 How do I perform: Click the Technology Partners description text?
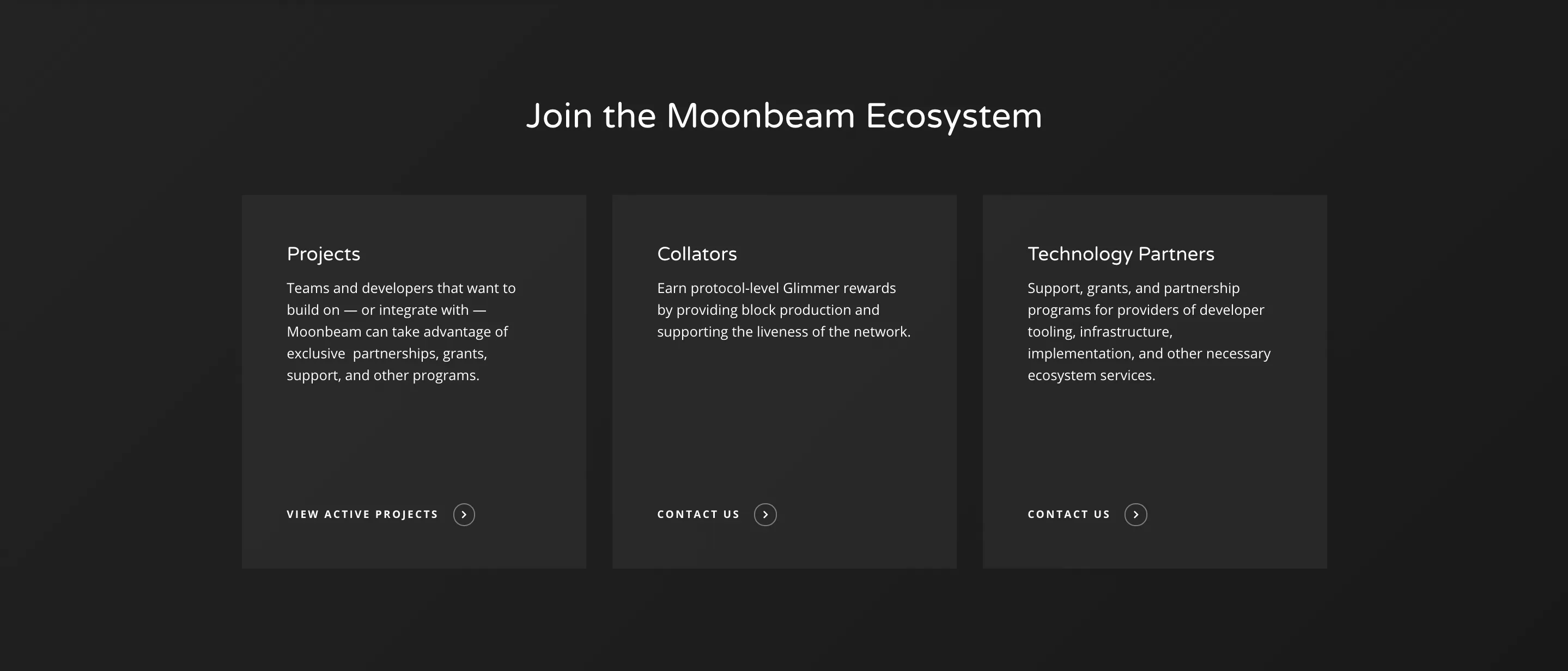pos(1148,331)
